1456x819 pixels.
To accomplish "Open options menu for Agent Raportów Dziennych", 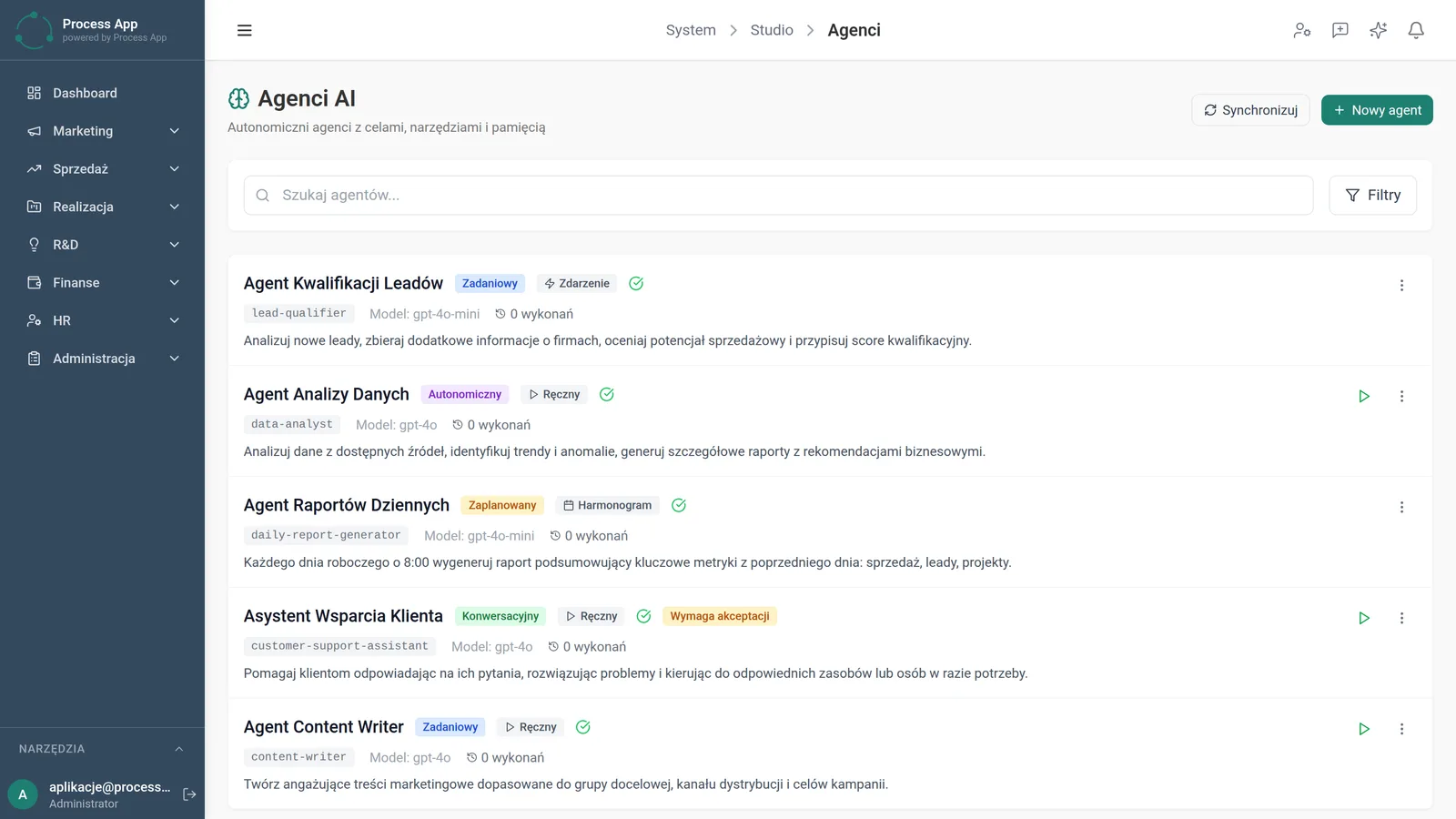I will pos(1401,507).
